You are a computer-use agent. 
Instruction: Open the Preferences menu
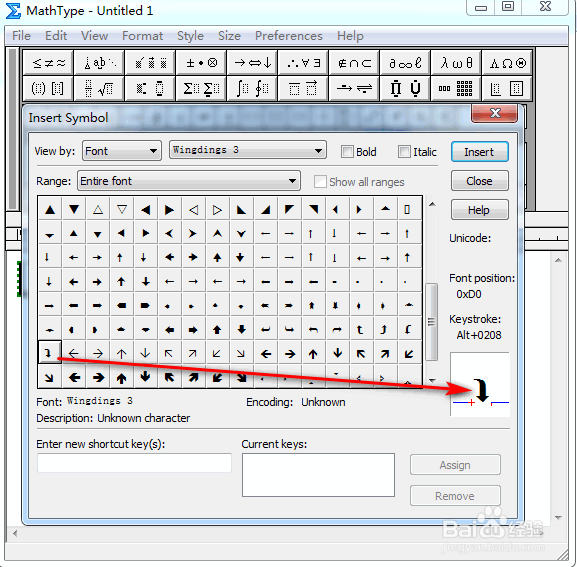pos(289,36)
